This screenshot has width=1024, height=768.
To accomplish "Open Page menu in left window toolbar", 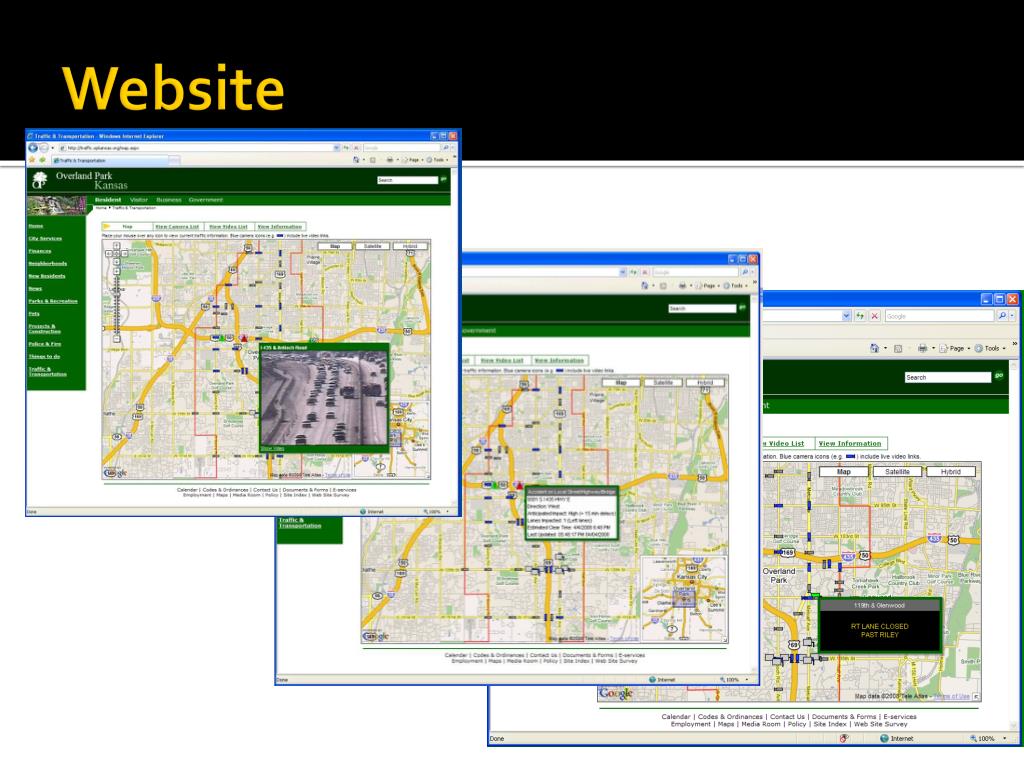I will coord(412,160).
